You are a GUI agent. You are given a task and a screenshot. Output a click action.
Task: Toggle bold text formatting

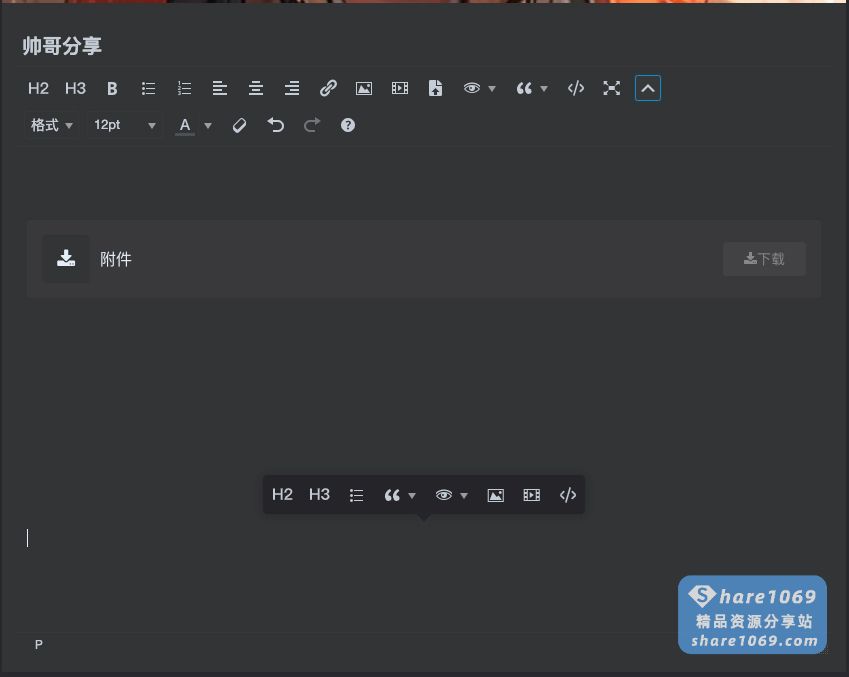(x=112, y=88)
